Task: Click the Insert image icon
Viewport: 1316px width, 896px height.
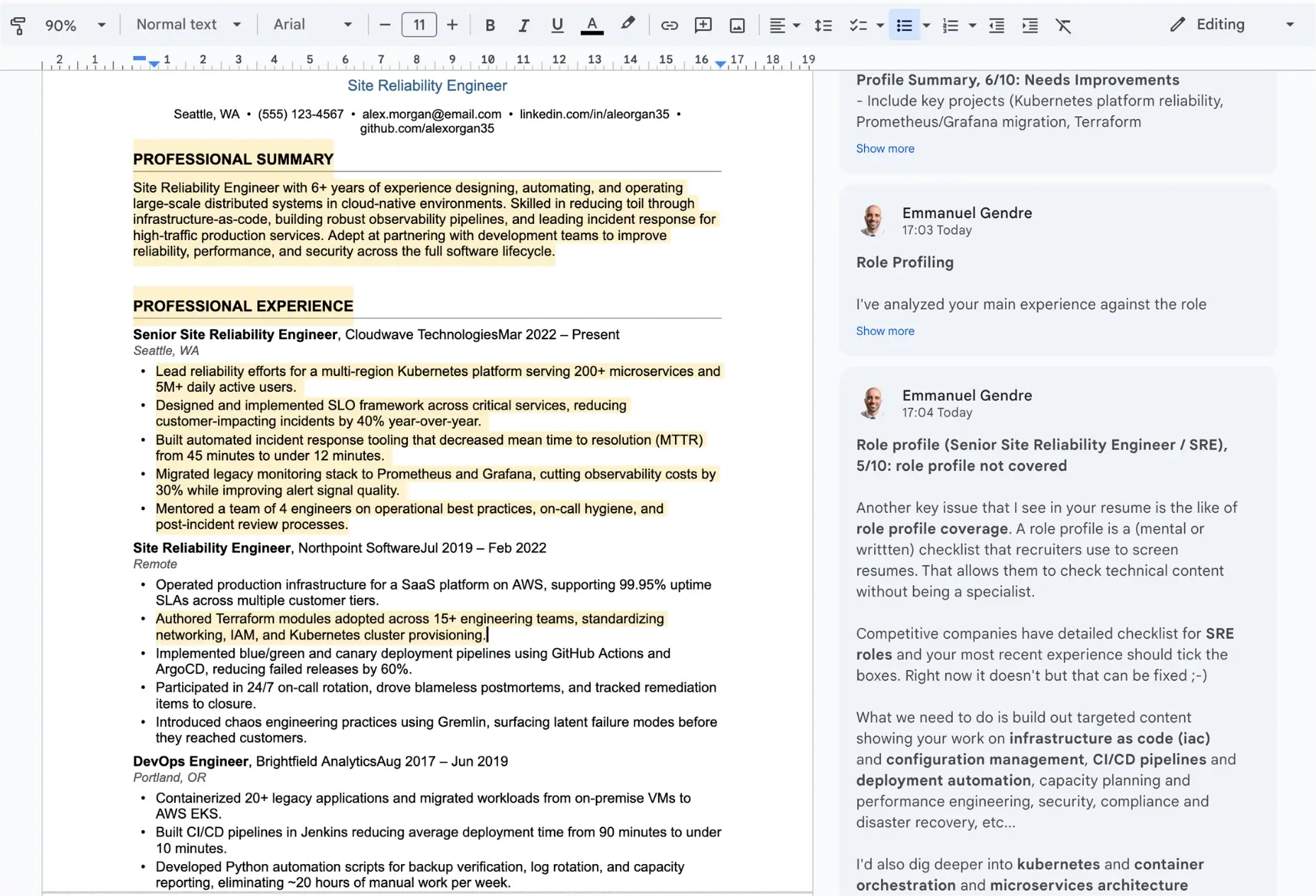Action: pyautogui.click(x=737, y=25)
